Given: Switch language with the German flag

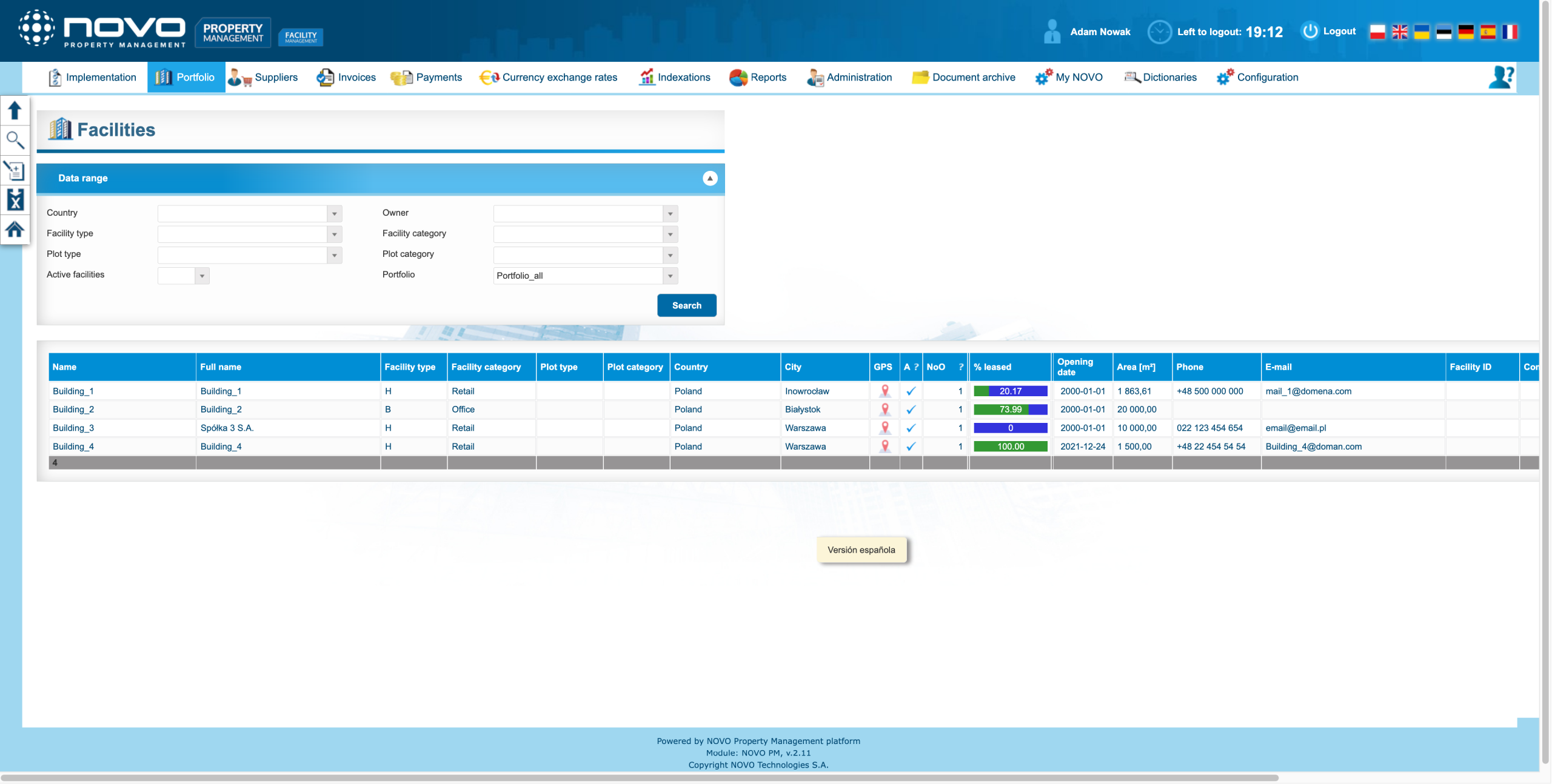Looking at the screenshot, I should click(1465, 32).
